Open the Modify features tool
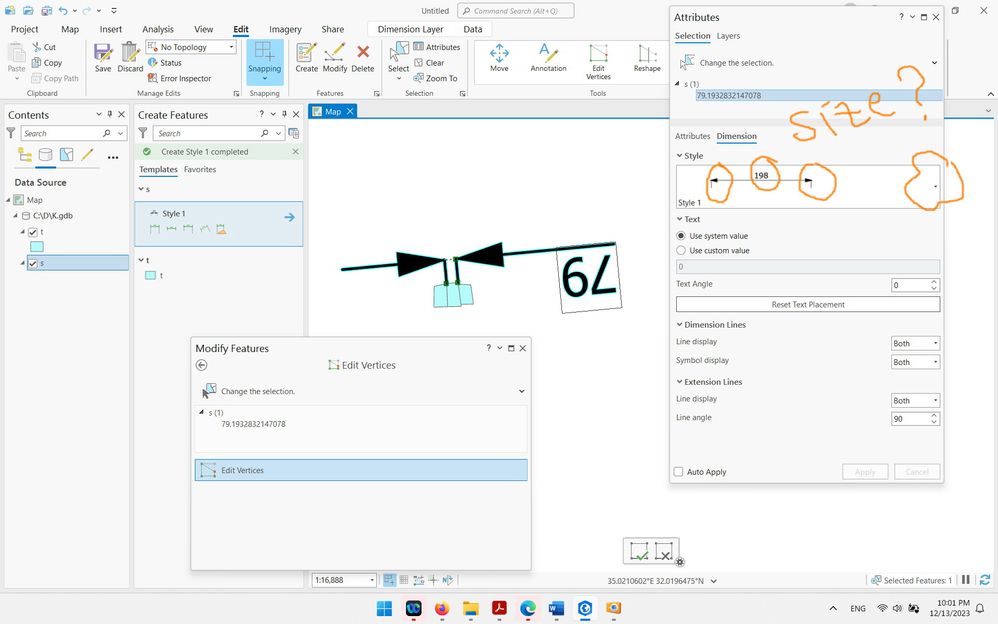This screenshot has height=624, width=998. click(335, 57)
